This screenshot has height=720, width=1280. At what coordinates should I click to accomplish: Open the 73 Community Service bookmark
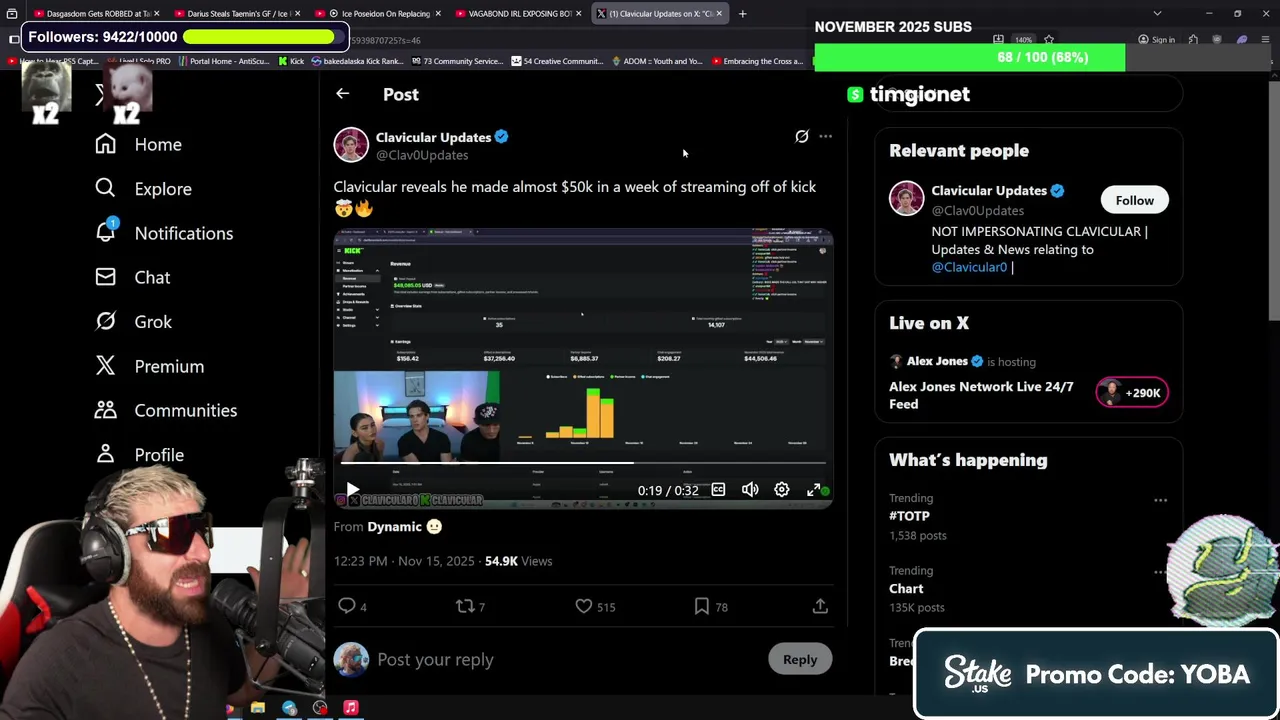456,61
